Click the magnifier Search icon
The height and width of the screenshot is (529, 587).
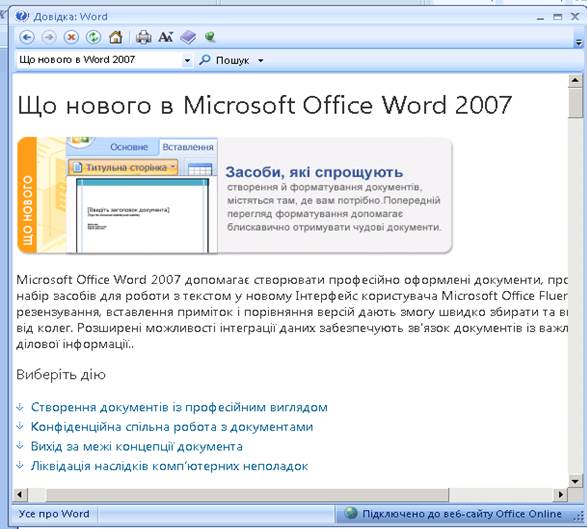(x=205, y=60)
